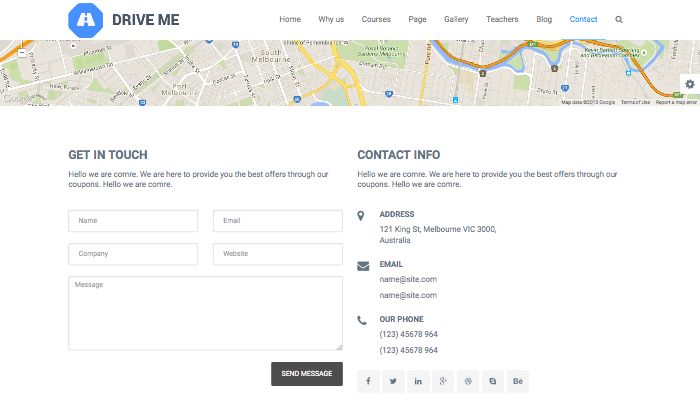Open the Skype social link
The image size is (700, 394).
coord(493,381)
